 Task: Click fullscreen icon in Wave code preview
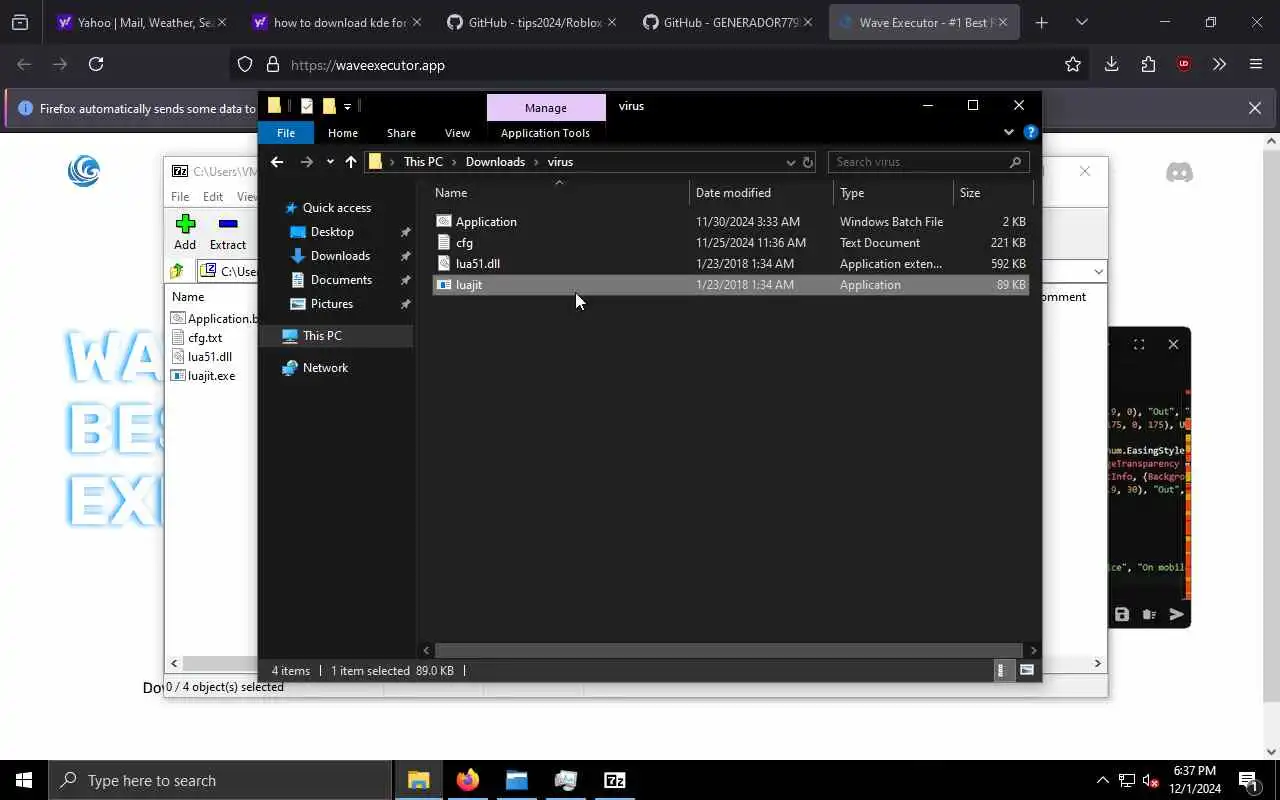pos(1139,344)
